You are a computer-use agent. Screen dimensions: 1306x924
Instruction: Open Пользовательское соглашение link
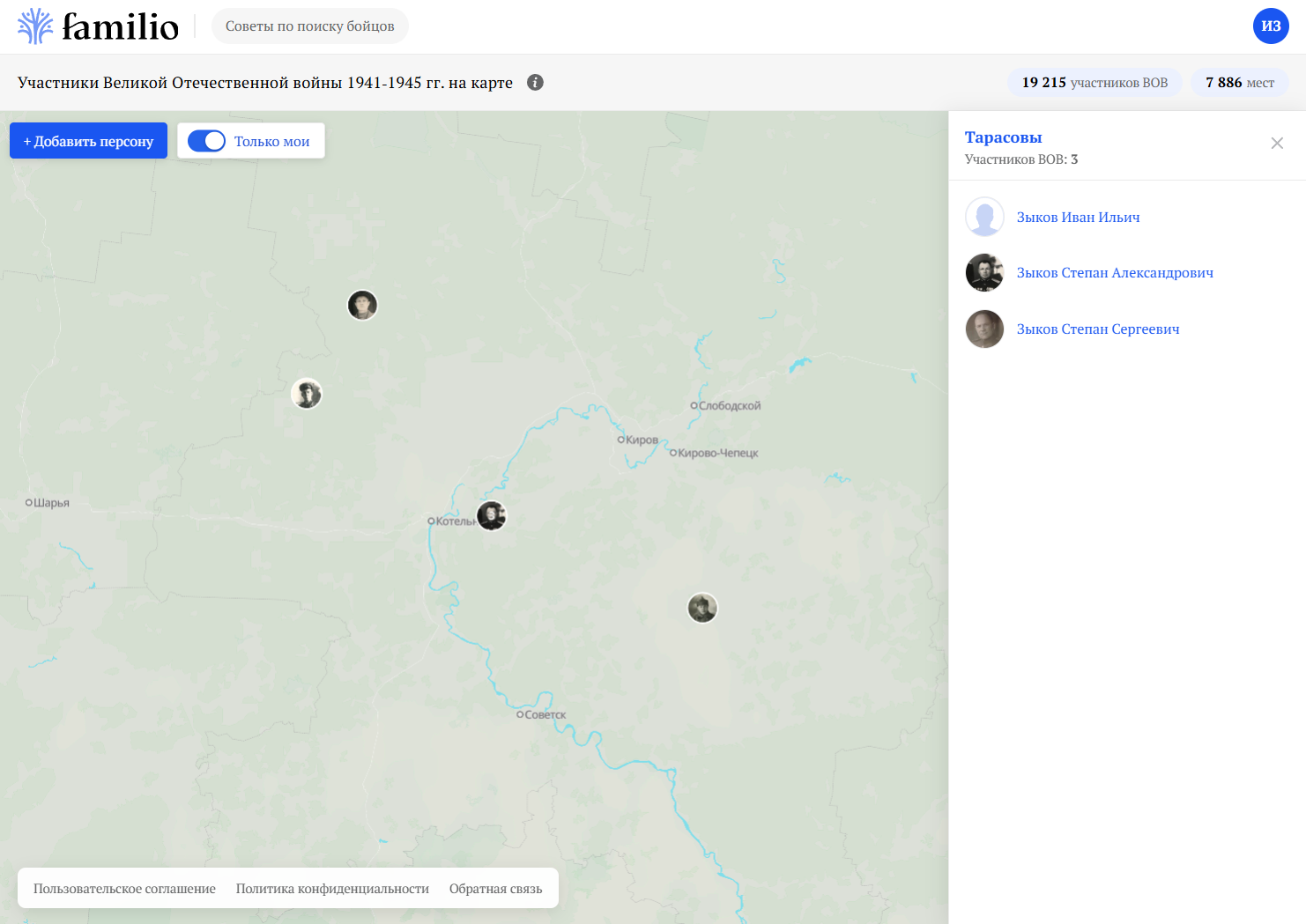(x=124, y=889)
